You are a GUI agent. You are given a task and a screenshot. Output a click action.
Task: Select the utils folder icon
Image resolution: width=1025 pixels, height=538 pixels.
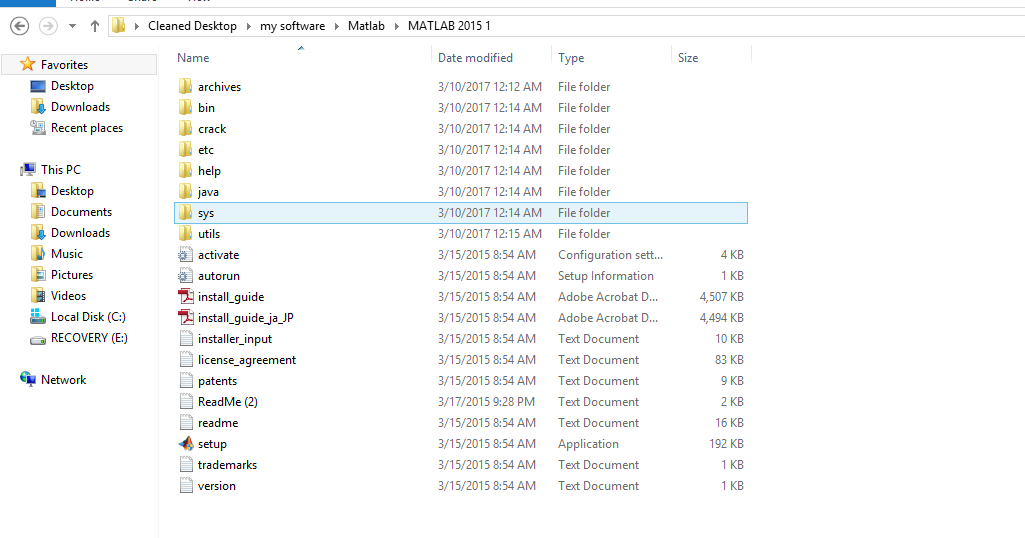tap(186, 233)
